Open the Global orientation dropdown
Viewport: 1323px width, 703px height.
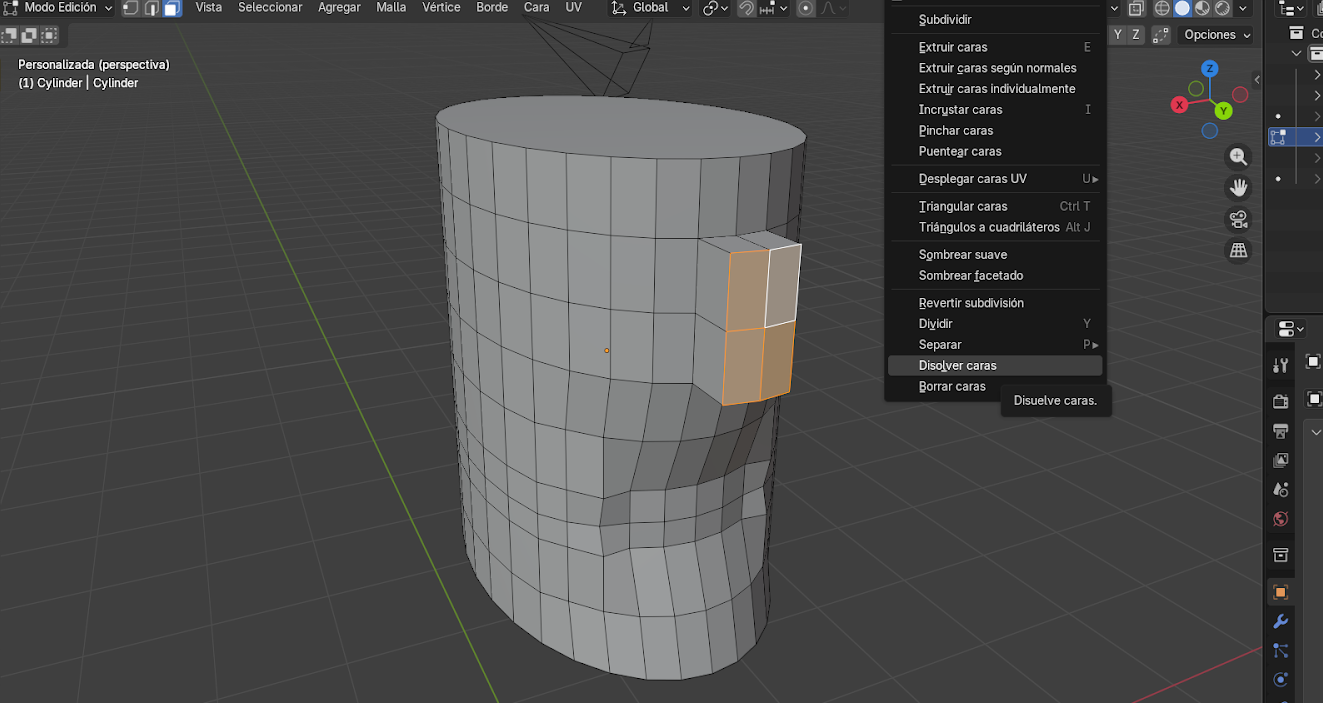tap(650, 8)
